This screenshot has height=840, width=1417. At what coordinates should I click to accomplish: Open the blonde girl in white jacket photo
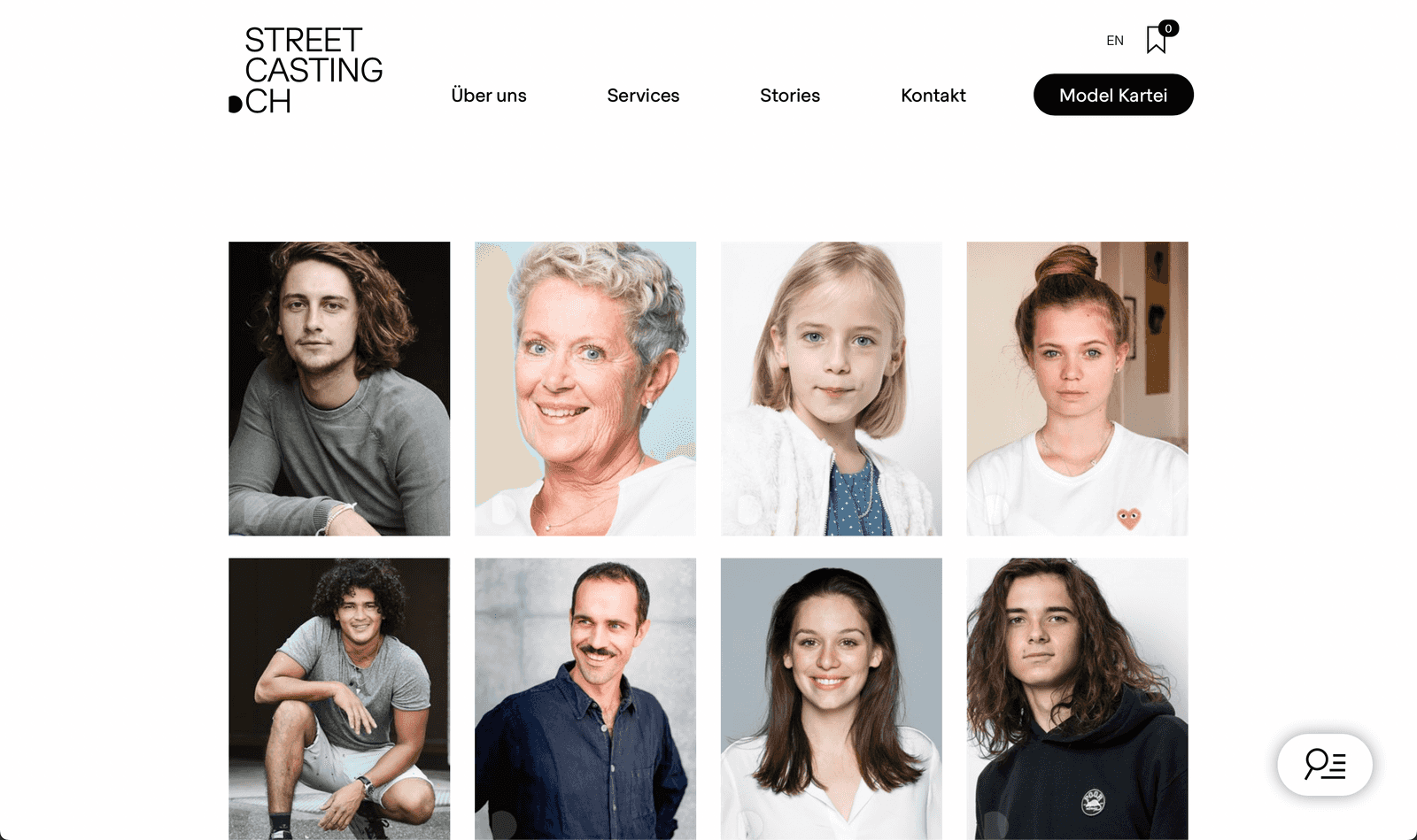832,389
